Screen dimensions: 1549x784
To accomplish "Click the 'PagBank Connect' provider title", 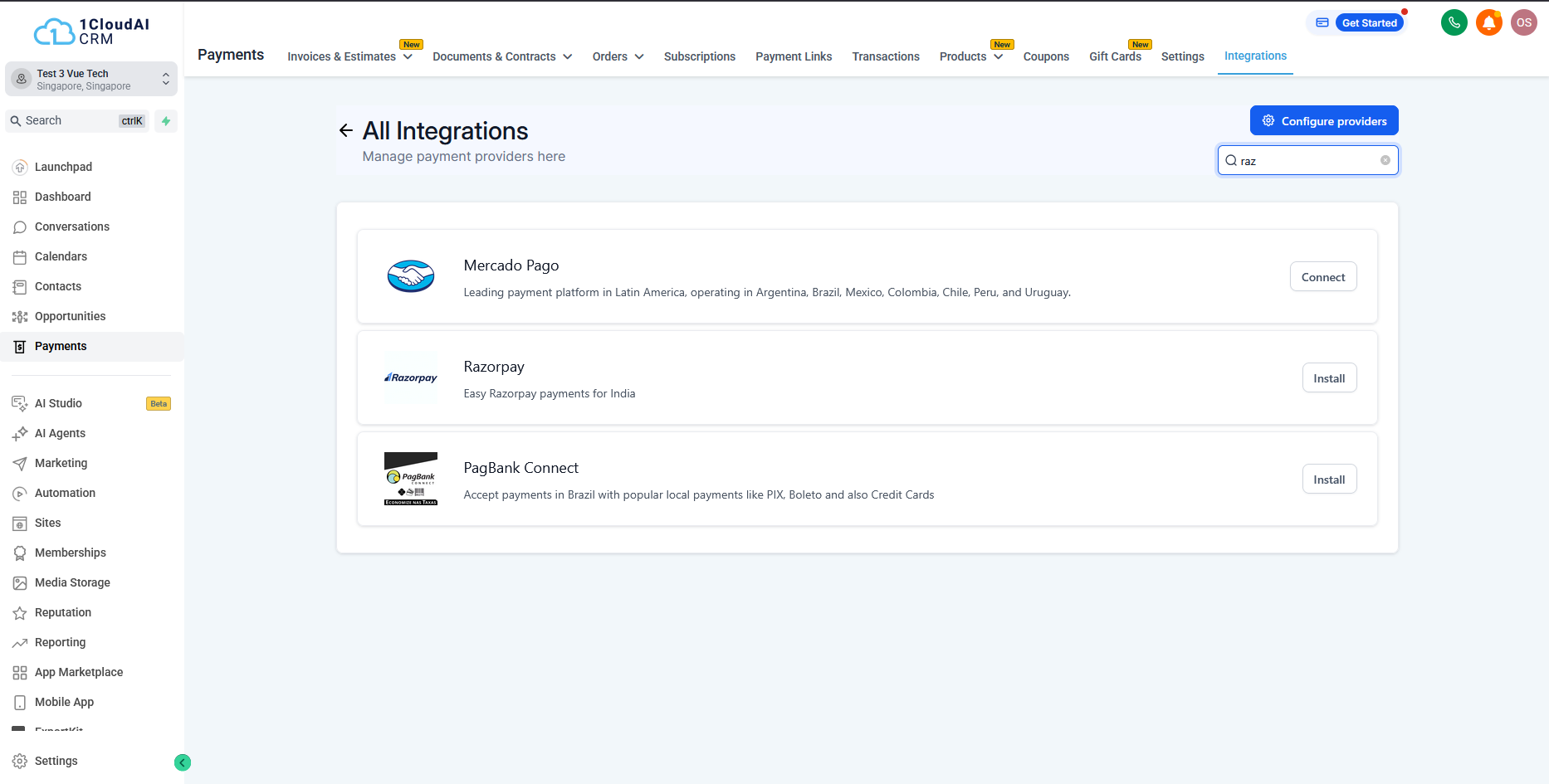I will [520, 468].
